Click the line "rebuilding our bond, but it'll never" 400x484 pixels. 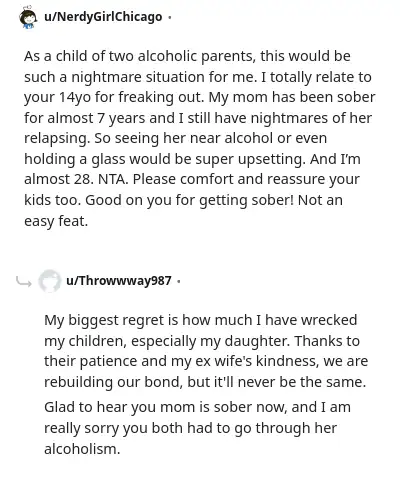pyautogui.click(x=205, y=382)
